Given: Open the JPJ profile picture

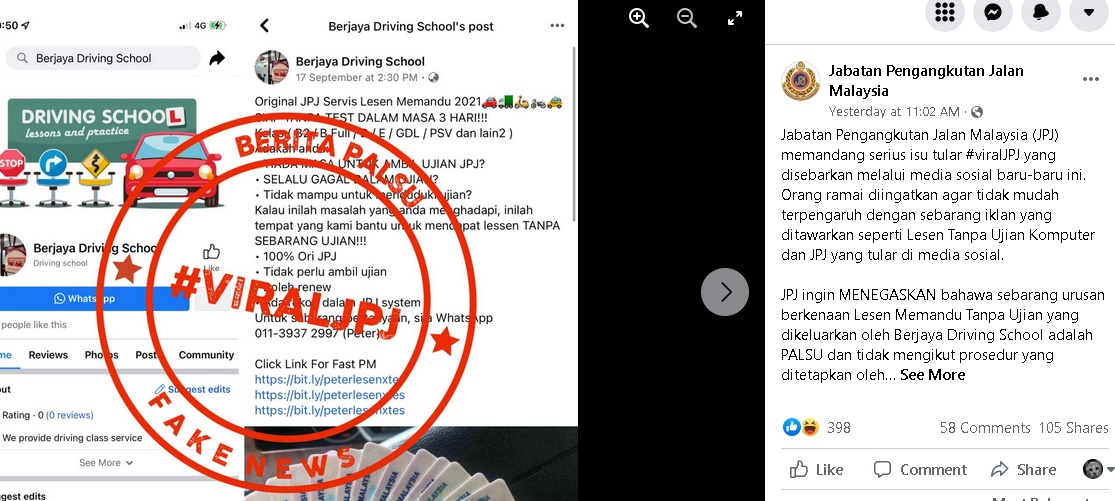Looking at the screenshot, I should [801, 81].
